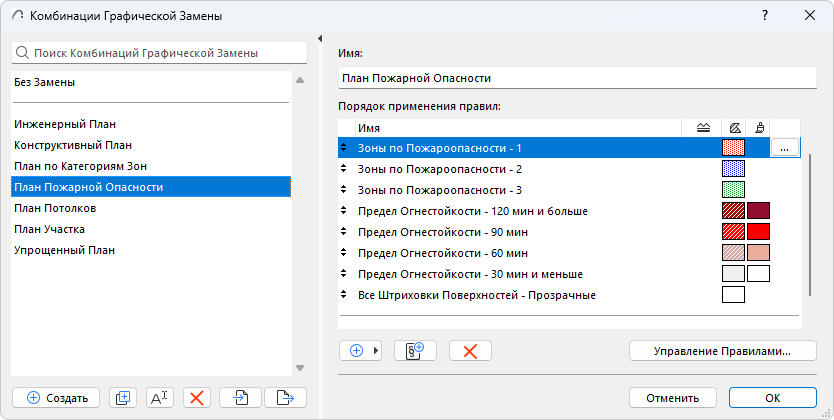
Task: Click the blue fill swatch for Зоны 2
Action: tap(733, 169)
